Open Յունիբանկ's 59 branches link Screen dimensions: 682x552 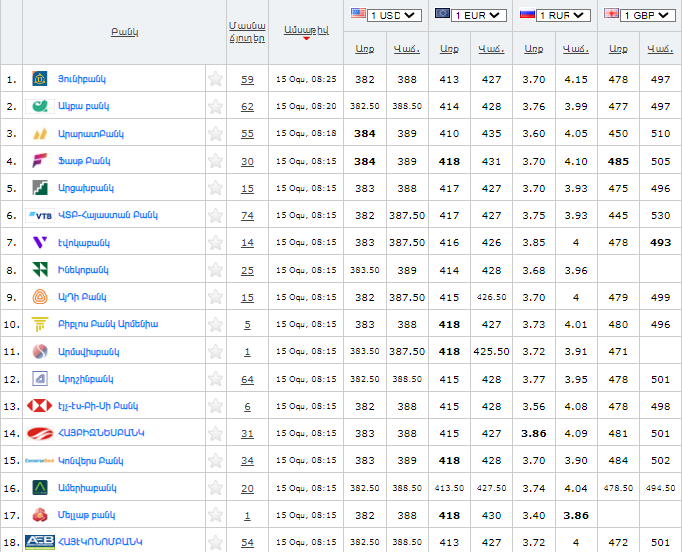pos(247,80)
